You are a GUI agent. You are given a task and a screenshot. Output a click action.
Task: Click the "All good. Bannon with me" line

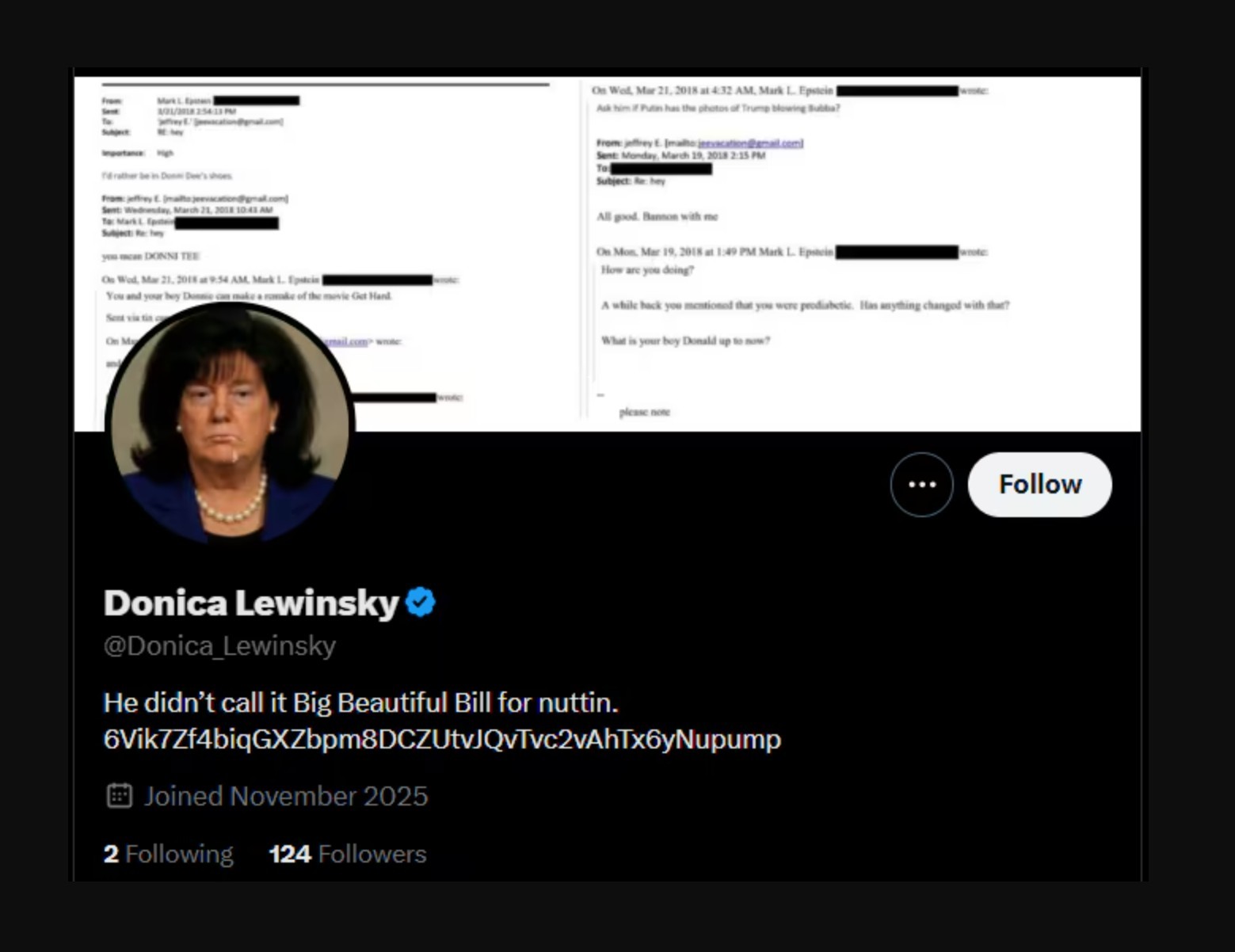coord(657,216)
